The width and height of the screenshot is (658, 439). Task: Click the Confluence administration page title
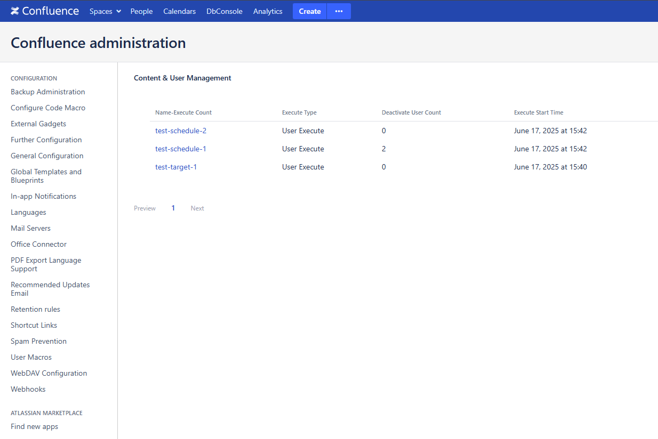(x=98, y=43)
